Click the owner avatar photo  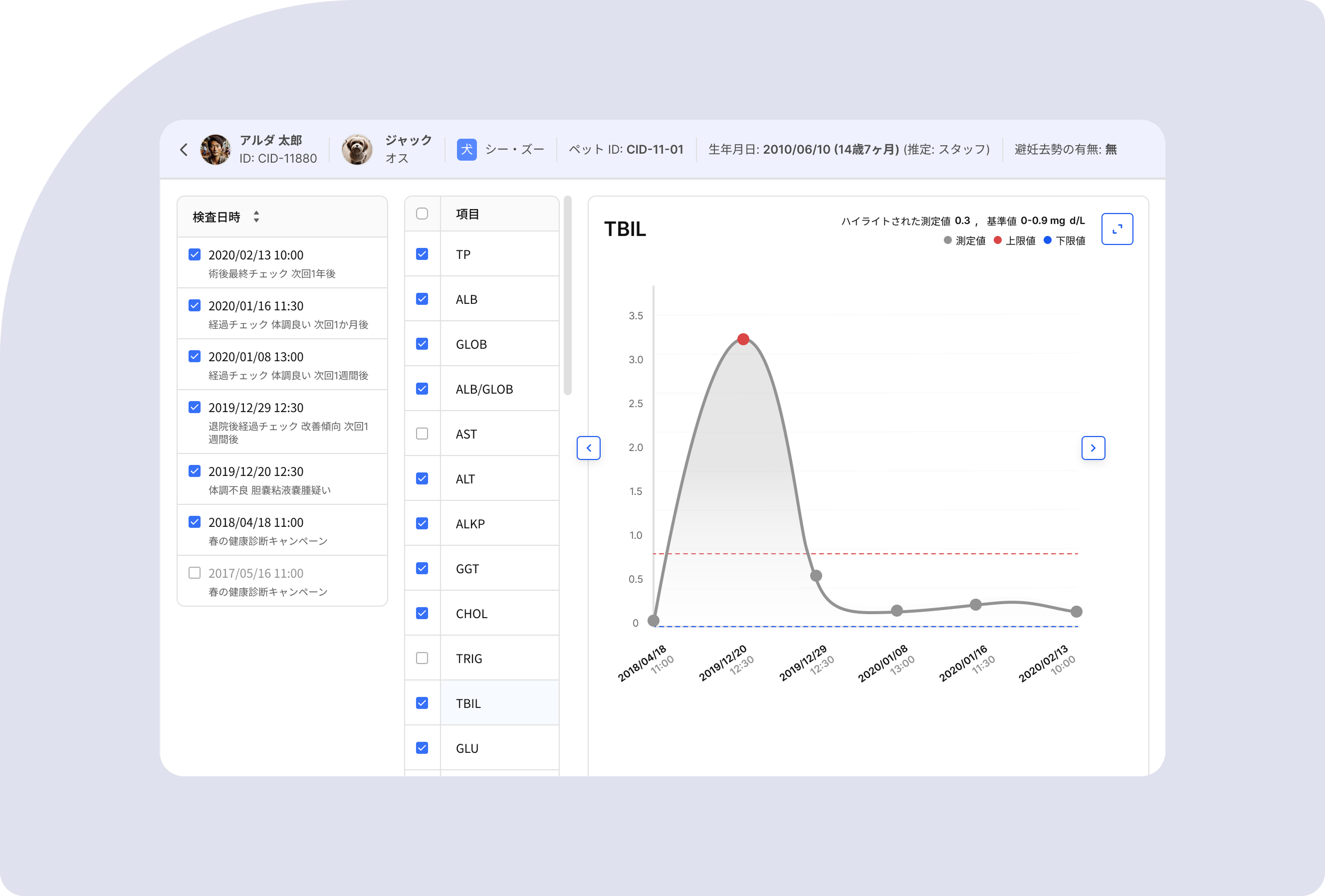(215, 149)
